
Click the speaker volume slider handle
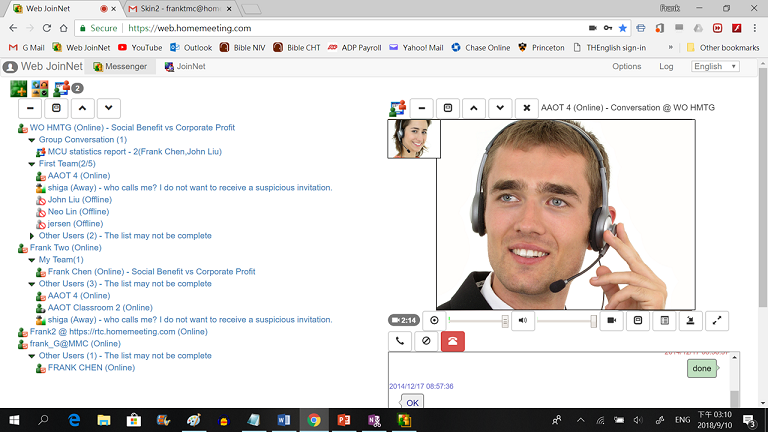(x=593, y=321)
